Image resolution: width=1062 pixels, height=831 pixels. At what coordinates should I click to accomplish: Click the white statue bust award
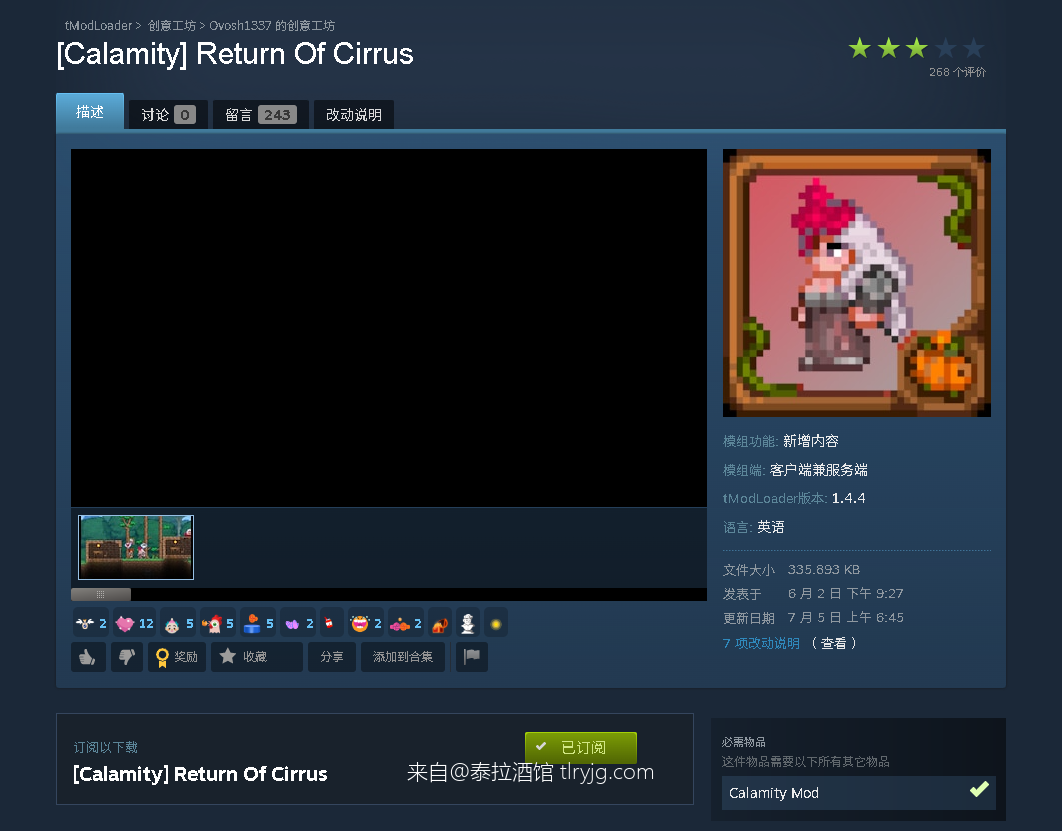[x=467, y=623]
